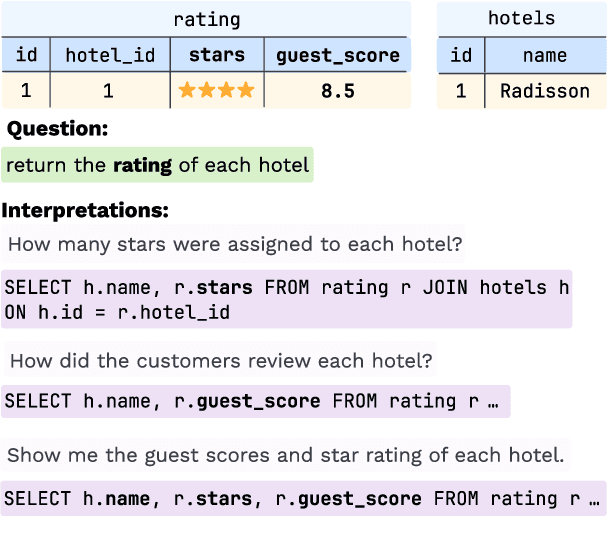Select the 8.5 guest score cell
This screenshot has height=548, width=608.
point(338,92)
